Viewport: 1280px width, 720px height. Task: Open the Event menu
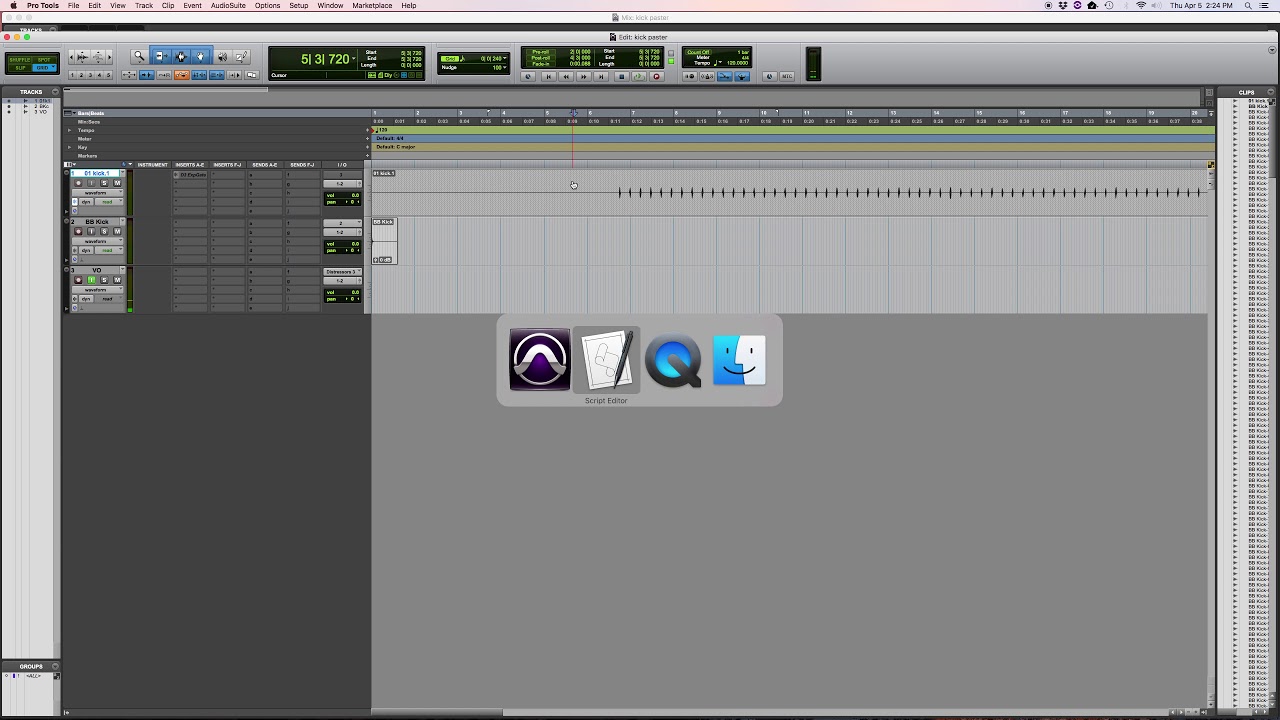tap(192, 5)
